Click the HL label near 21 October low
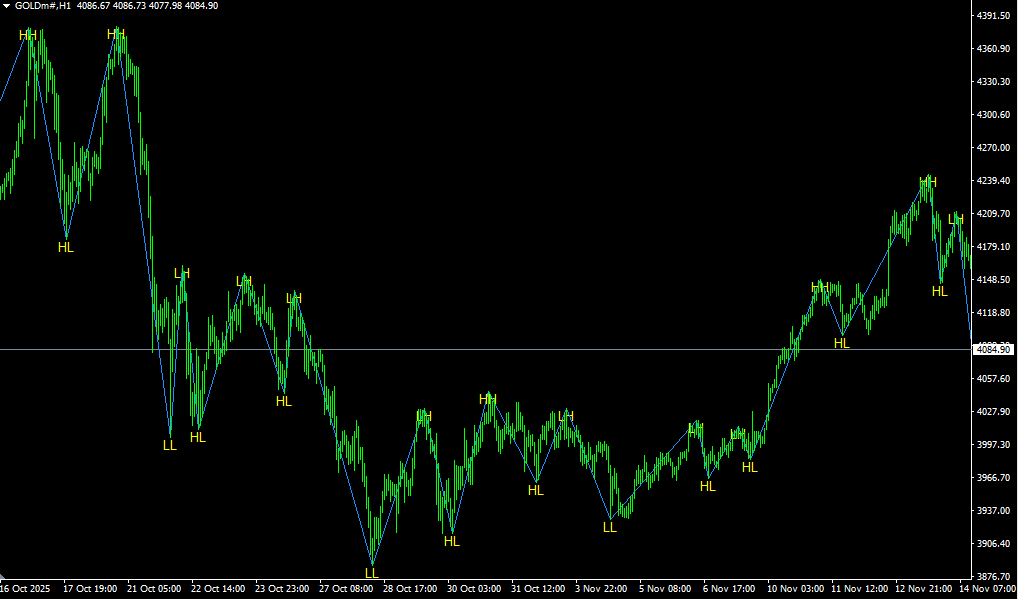The width and height of the screenshot is (1019, 599). pyautogui.click(x=197, y=437)
